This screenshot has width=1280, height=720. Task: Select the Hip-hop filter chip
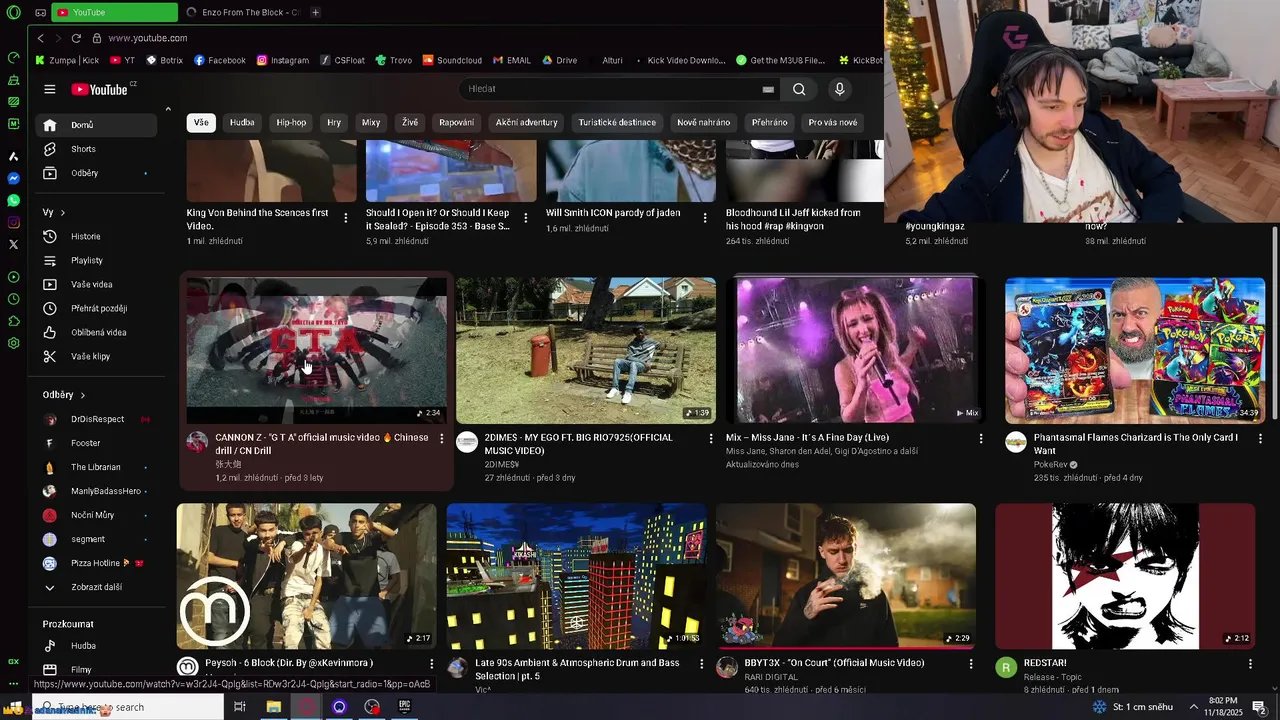(x=291, y=122)
